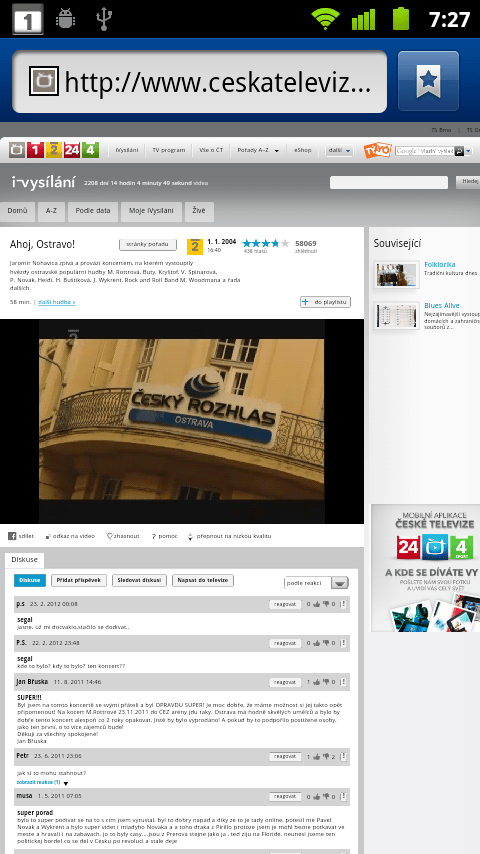This screenshot has height=854, width=480.
Task: Click the zhasnout lightbulb icon
Action: click(x=109, y=536)
